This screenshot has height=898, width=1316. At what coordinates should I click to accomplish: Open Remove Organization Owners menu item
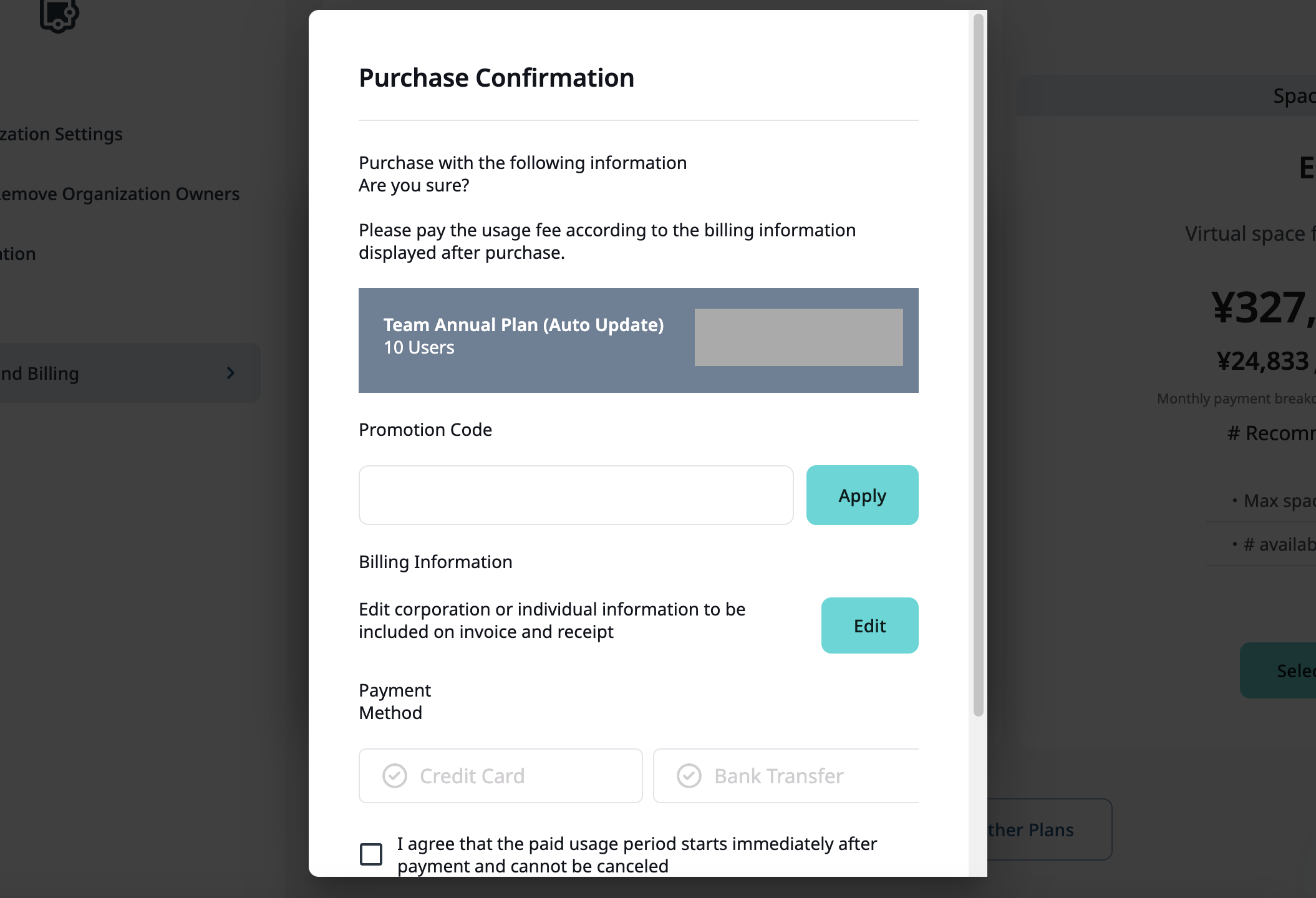tap(120, 194)
